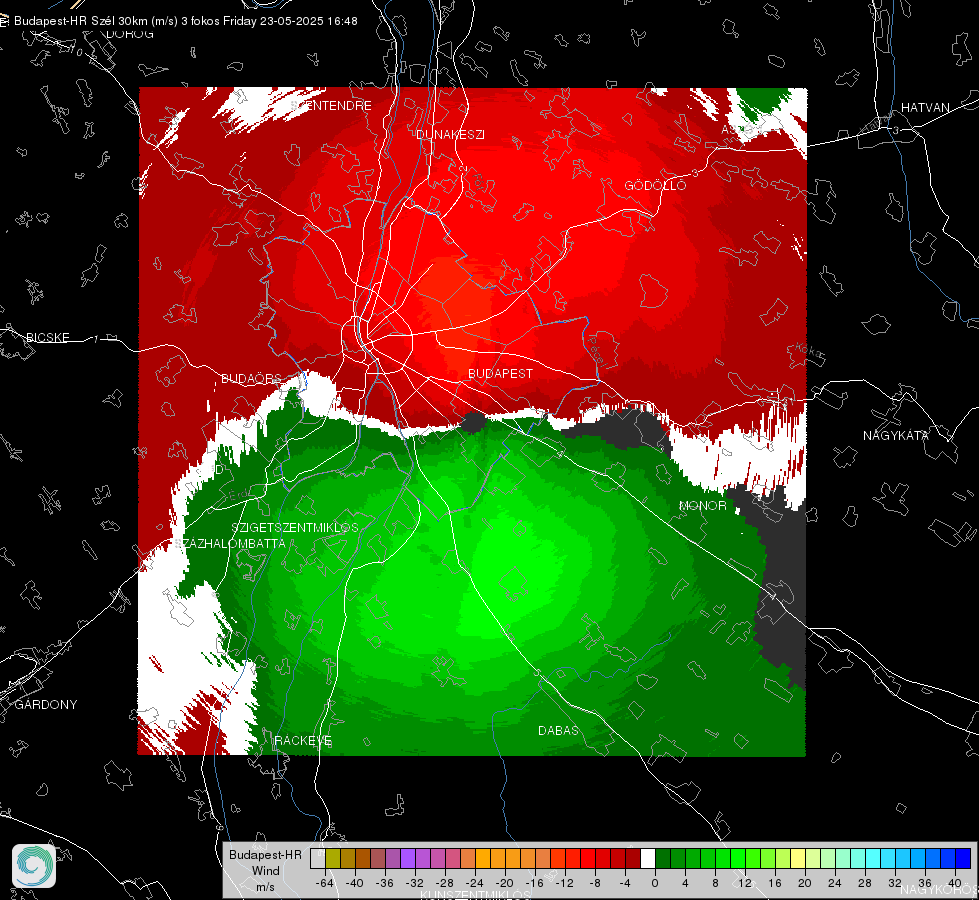Click the GÖDÖLLŐ town label
Image resolution: width=979 pixels, height=900 pixels.
655,185
